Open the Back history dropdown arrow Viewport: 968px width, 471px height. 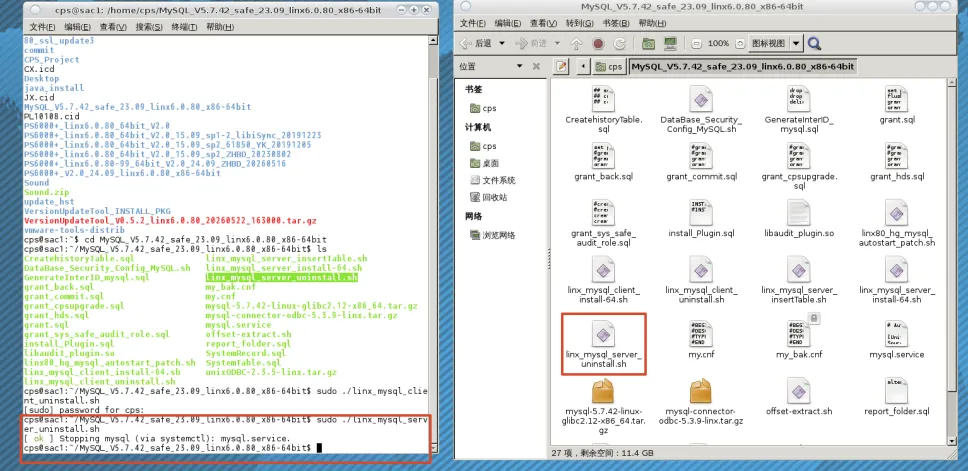(501, 43)
